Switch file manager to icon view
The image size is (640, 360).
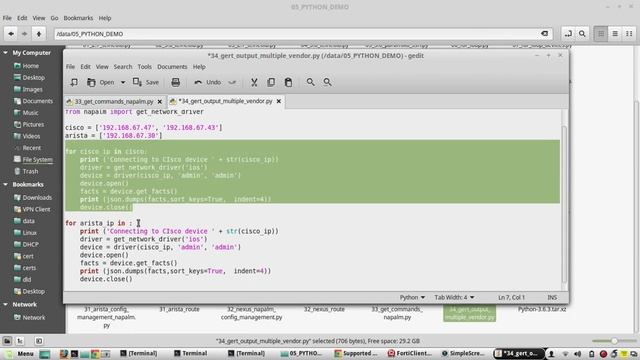pos(601,34)
